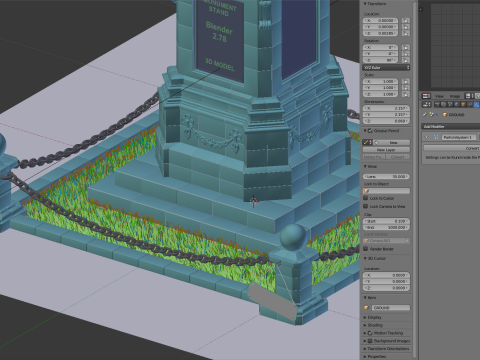Viewport: 480px width, 360px height.
Task: Toggle the Background Images checkbox
Action: [x=370, y=341]
